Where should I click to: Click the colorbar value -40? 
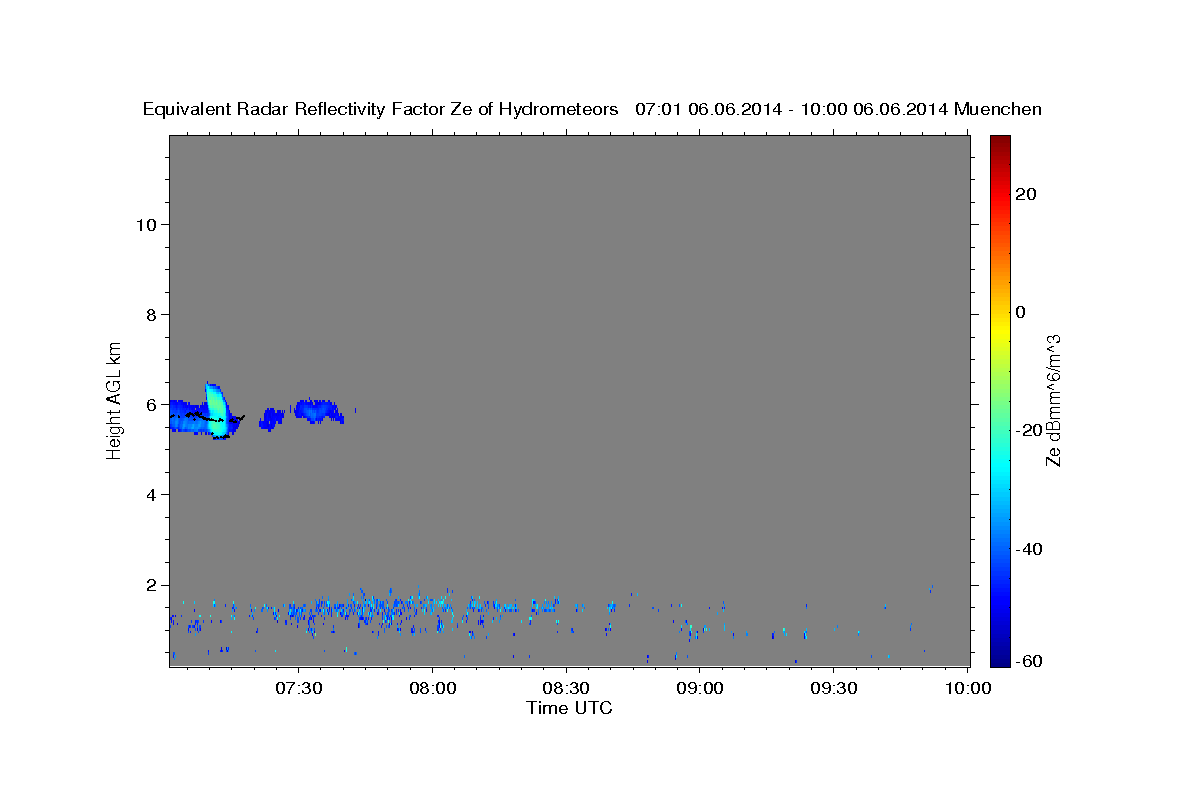[x=1027, y=548]
